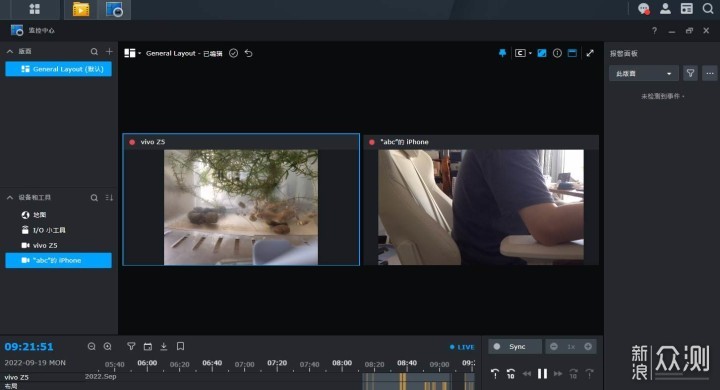Collapse the 设备和工具 devices section
The height and width of the screenshot is (390, 720).
tap(10, 198)
